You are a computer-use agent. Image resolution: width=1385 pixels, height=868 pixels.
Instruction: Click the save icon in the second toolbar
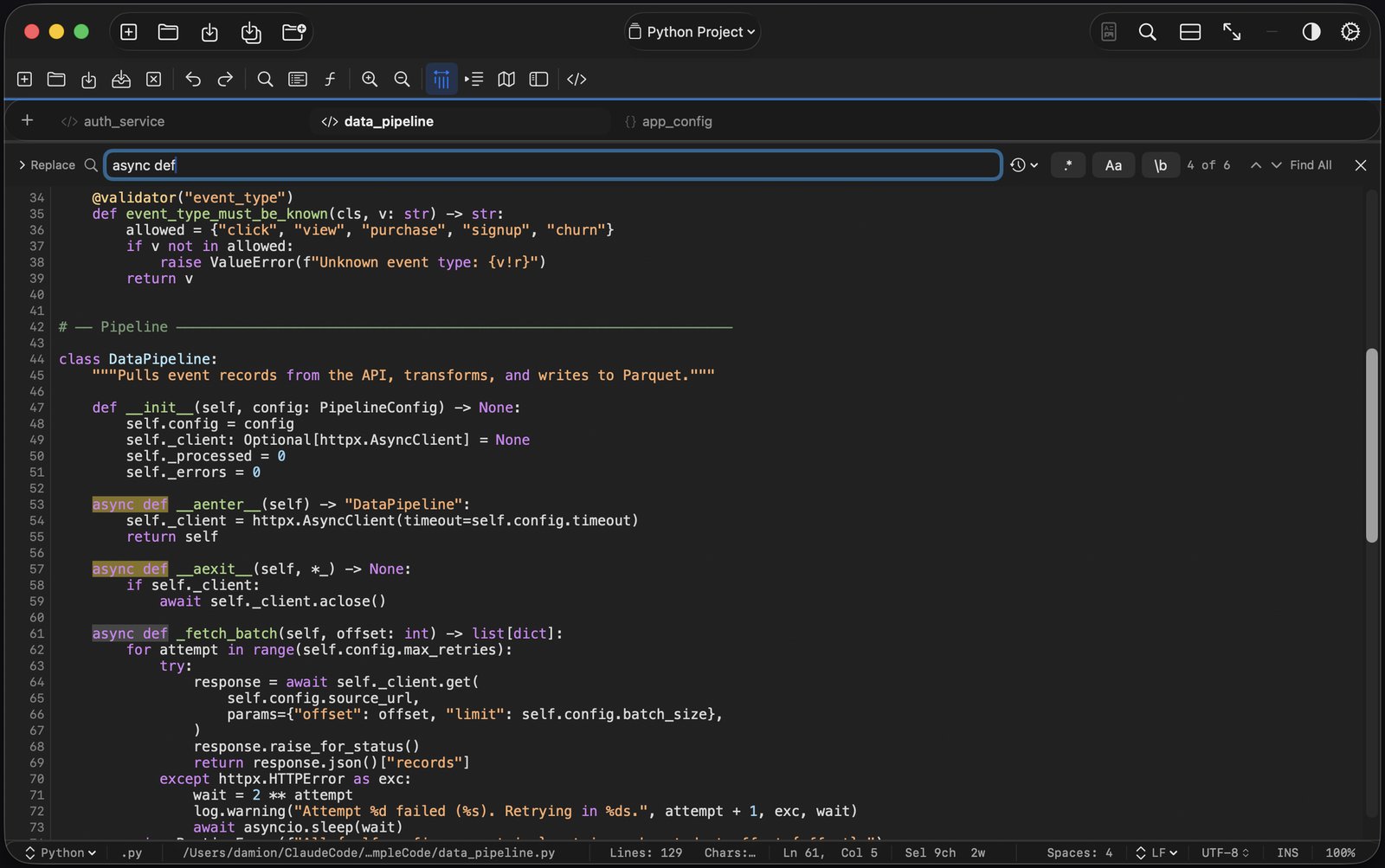point(88,80)
